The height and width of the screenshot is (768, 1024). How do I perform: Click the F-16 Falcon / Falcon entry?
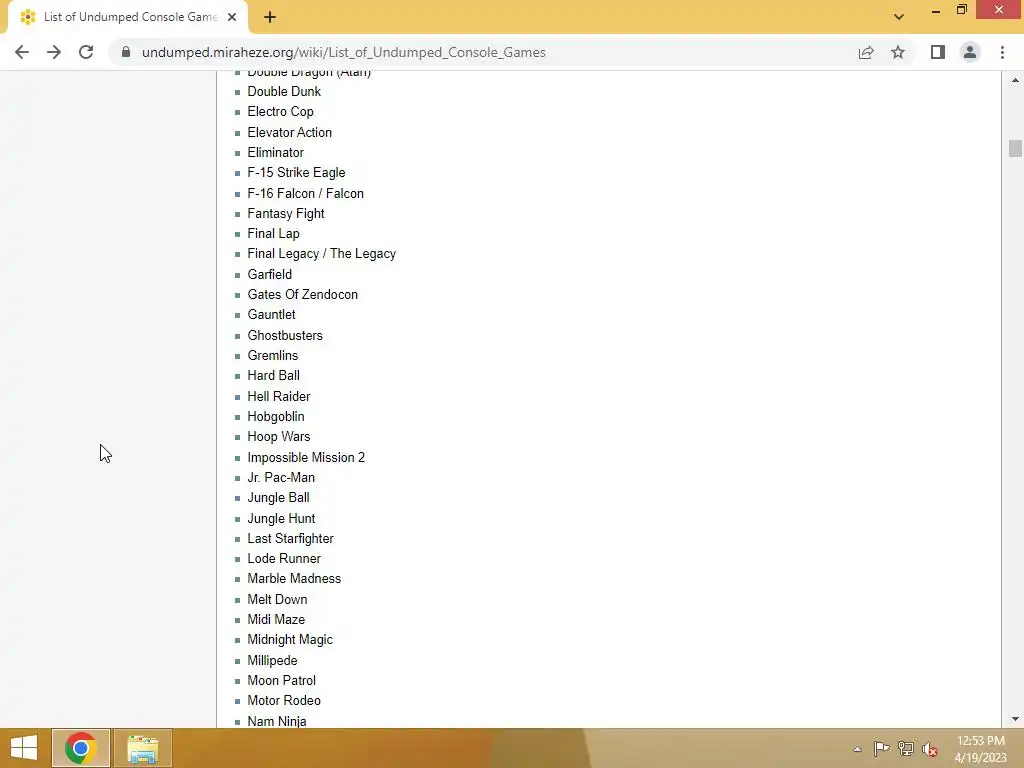[306, 193]
